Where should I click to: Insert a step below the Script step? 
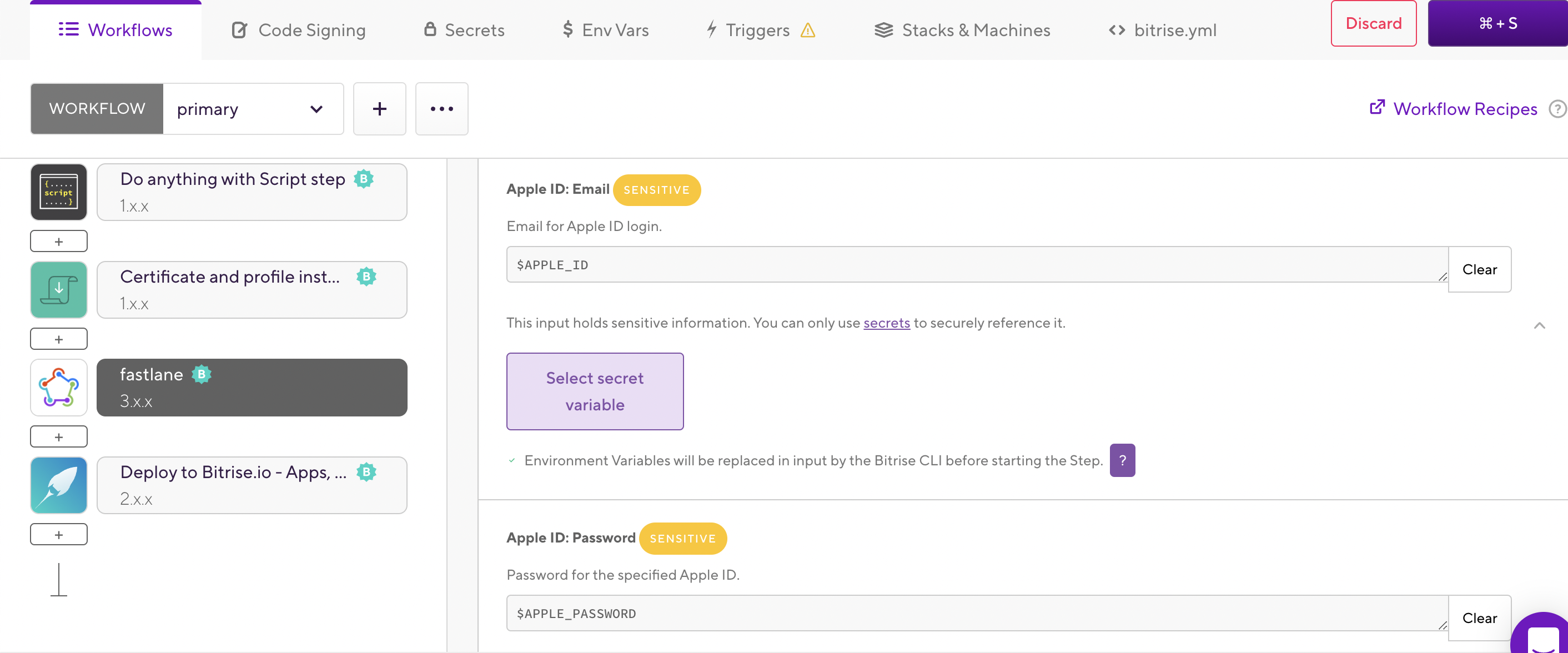pyautogui.click(x=58, y=242)
